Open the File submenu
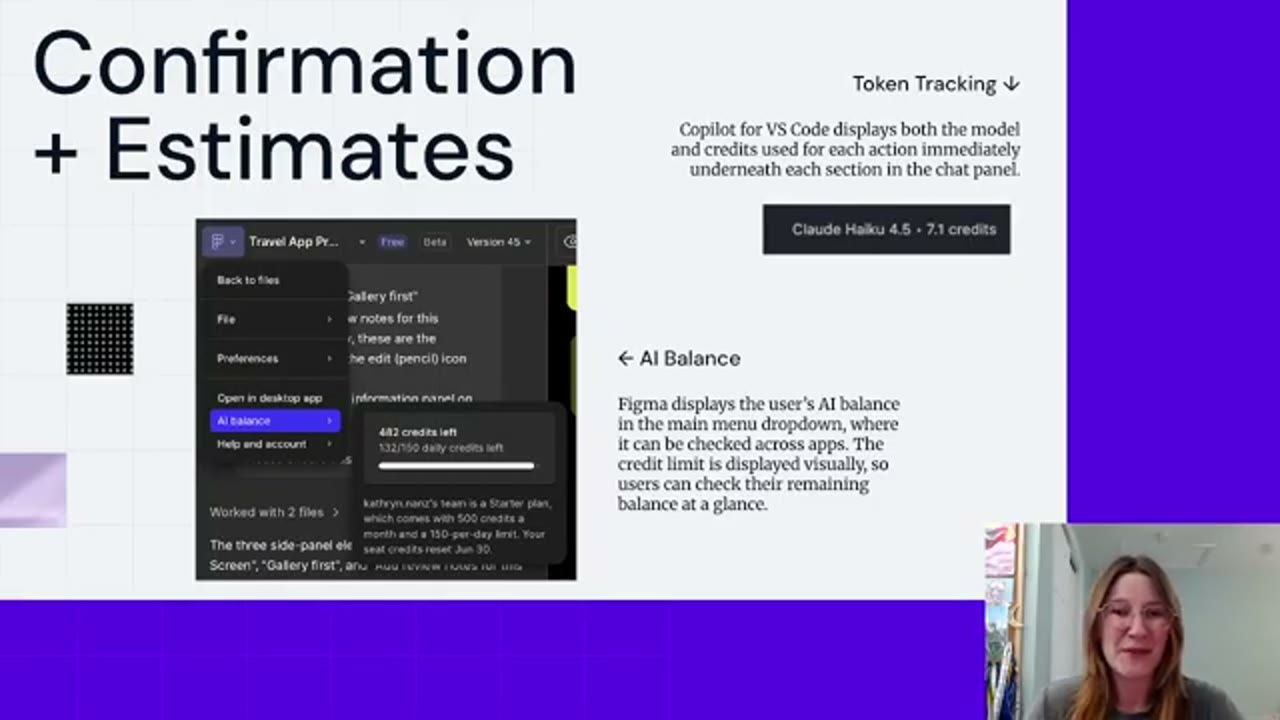1280x720 pixels. coord(274,319)
